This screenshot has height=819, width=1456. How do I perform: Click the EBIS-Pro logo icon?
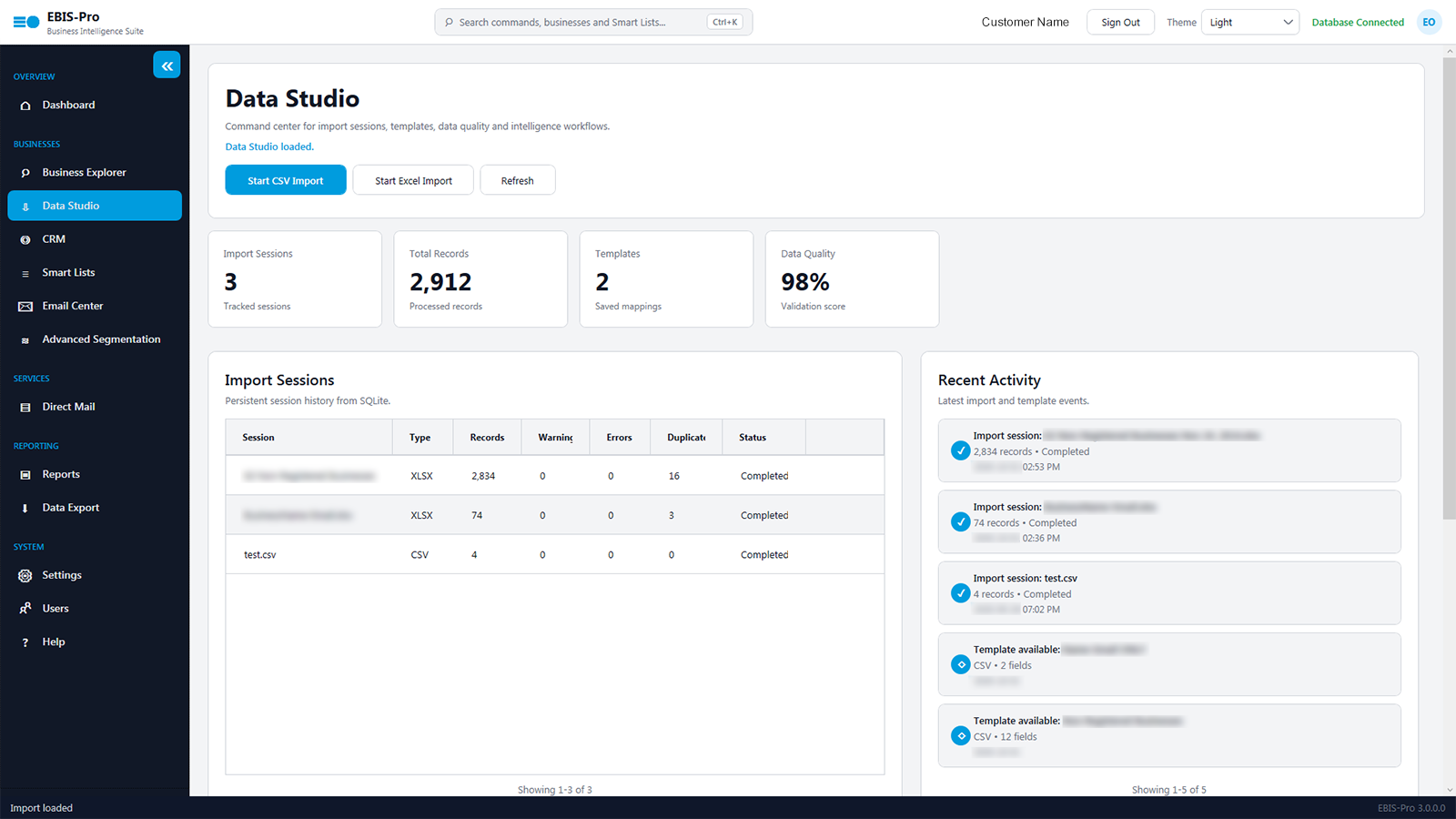point(26,22)
